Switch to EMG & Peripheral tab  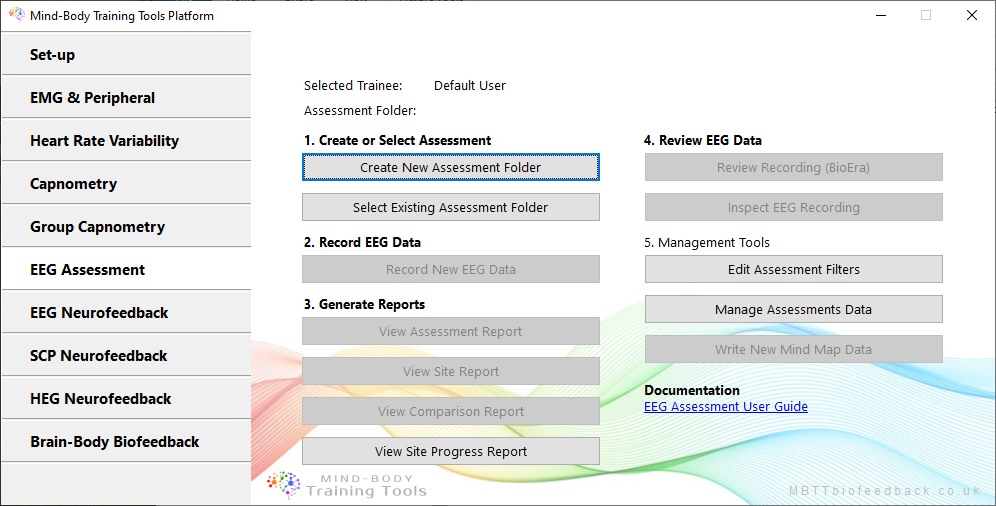tap(125, 98)
